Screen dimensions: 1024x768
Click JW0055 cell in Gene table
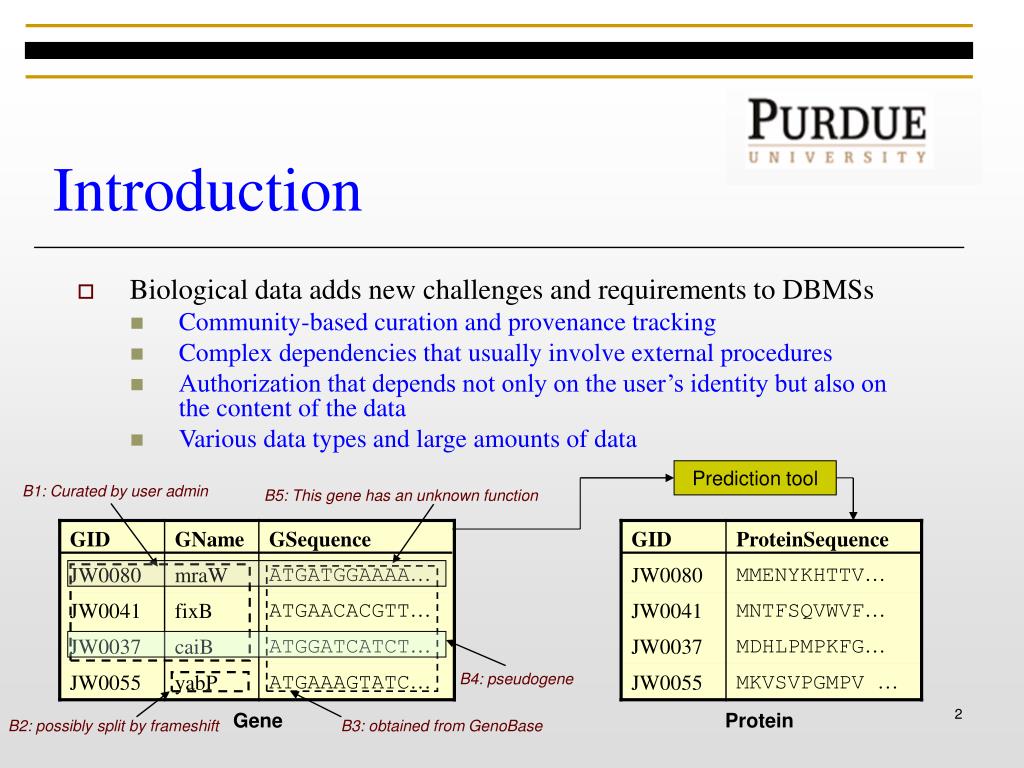point(105,683)
